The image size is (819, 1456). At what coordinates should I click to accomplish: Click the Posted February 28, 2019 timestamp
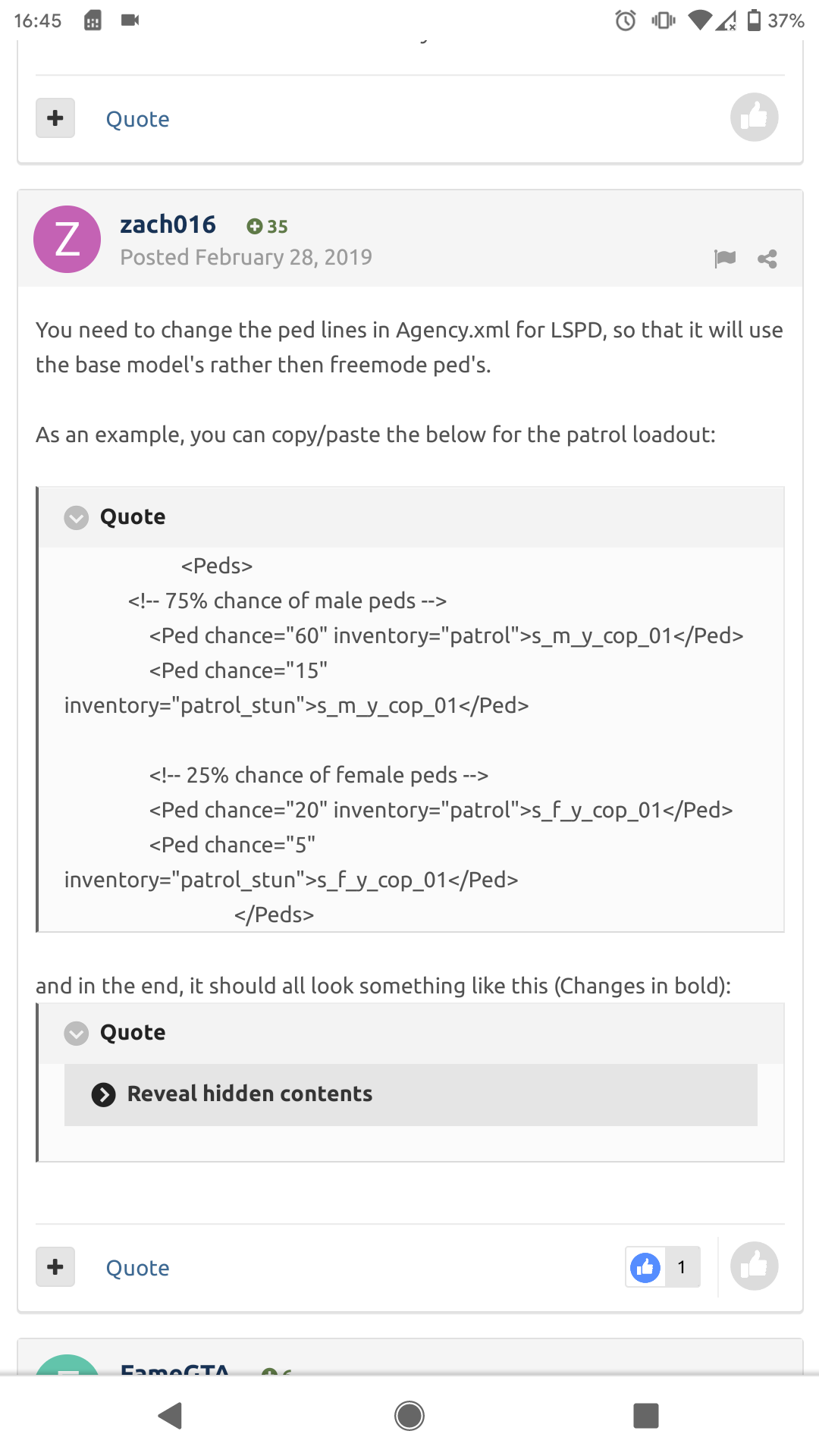pyautogui.click(x=246, y=257)
